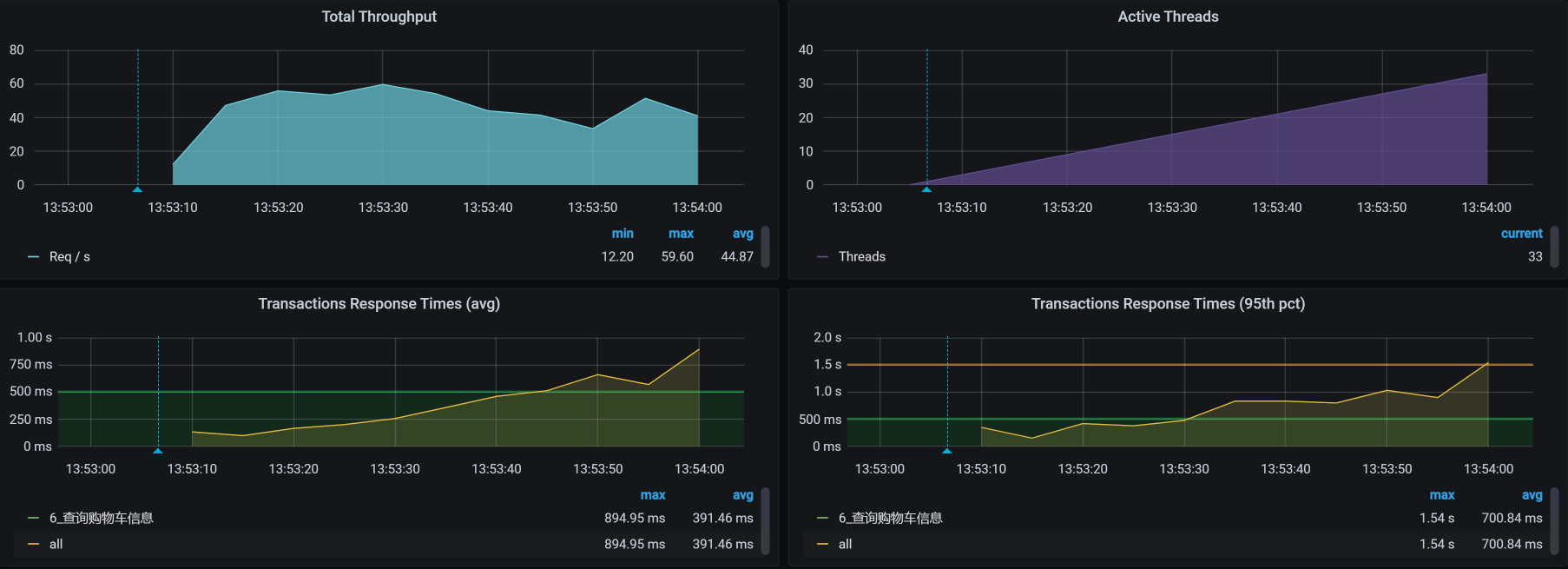This screenshot has width=1568, height=569.
Task: Toggle the 'Req / s' legend series
Action: (69, 257)
